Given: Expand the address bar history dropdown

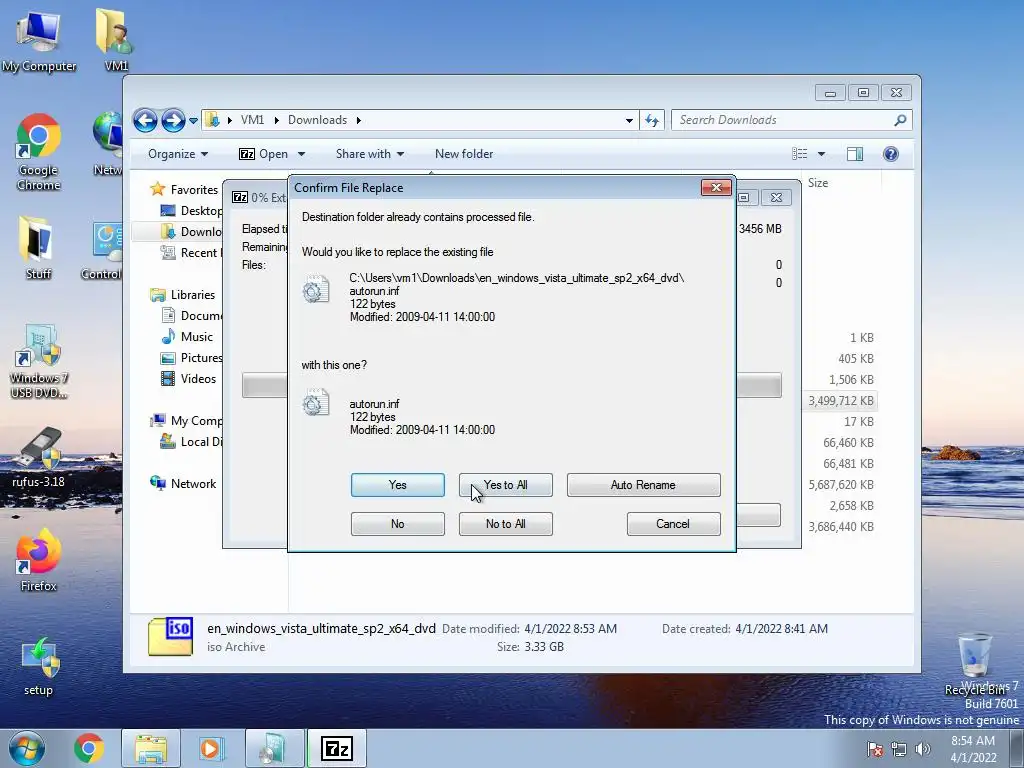Looking at the screenshot, I should (x=629, y=120).
